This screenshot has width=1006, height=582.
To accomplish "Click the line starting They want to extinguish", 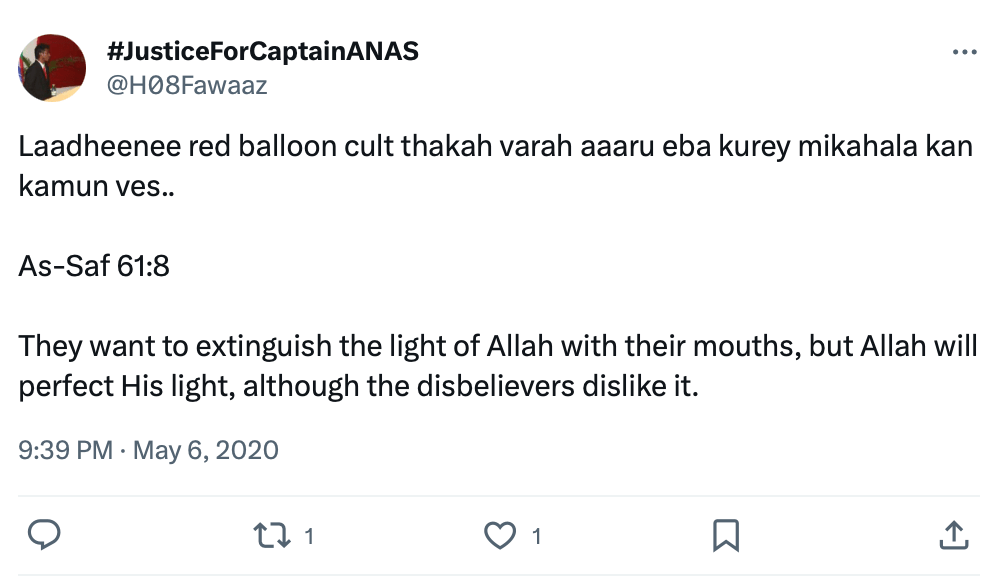I will (x=497, y=348).
